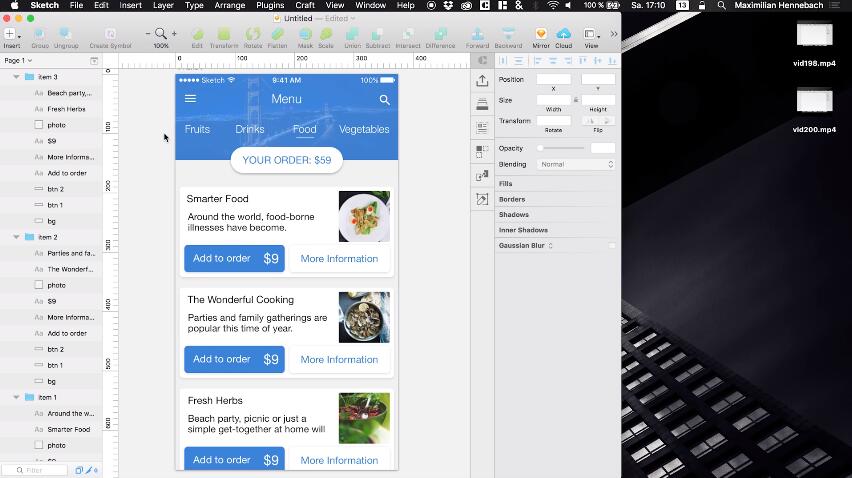Screen dimensions: 852x478
Task: Click the Craft pen-in-frame icon in side strip
Action: [x=482, y=199]
